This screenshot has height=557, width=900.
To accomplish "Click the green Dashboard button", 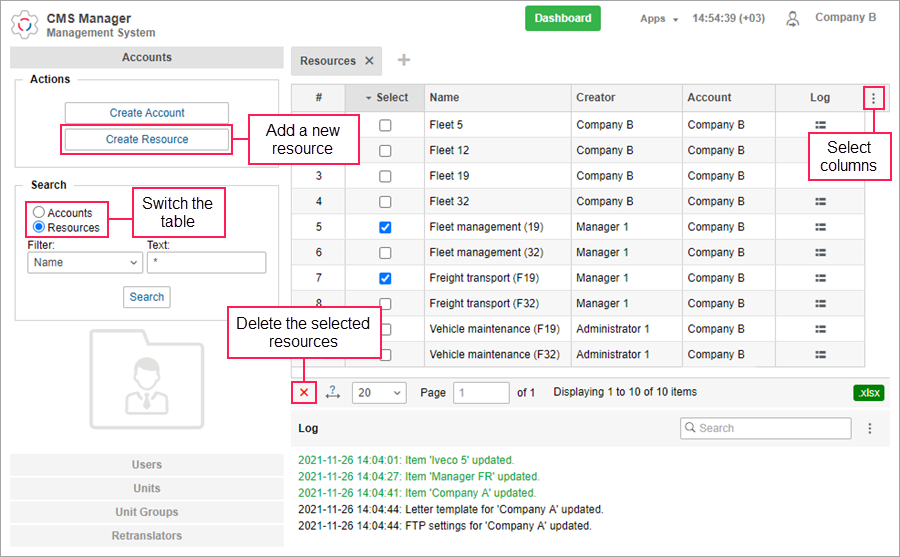I will pyautogui.click(x=563, y=18).
